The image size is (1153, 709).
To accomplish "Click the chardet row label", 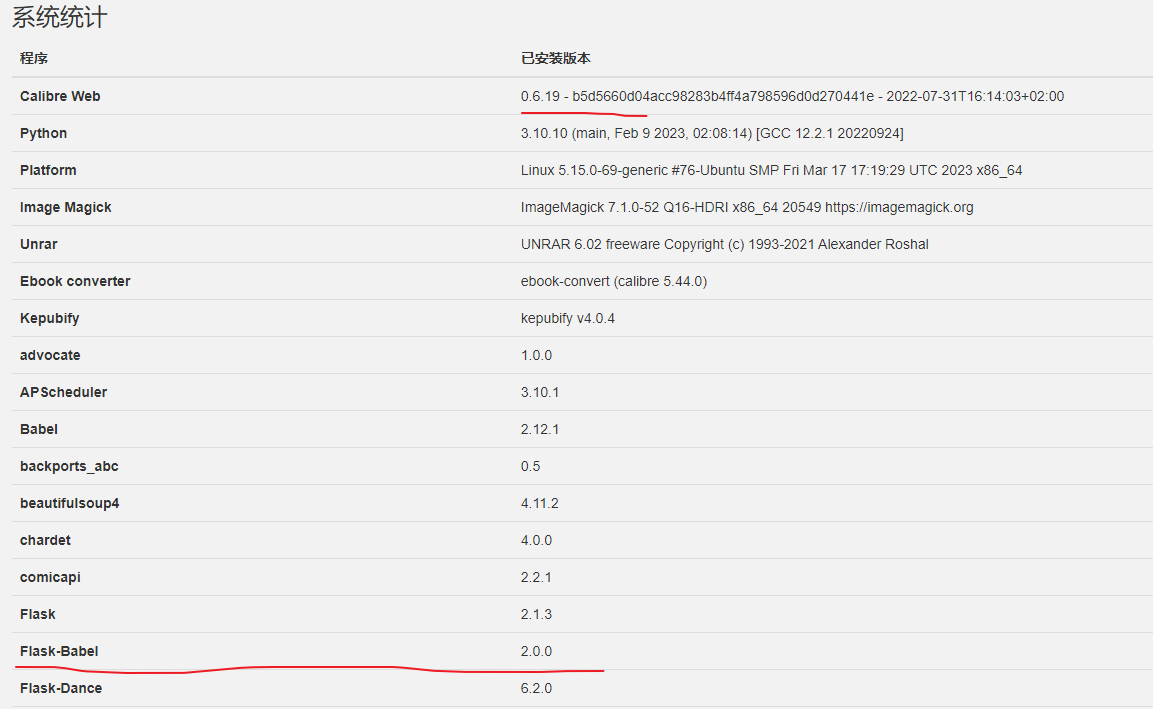I will (x=46, y=540).
